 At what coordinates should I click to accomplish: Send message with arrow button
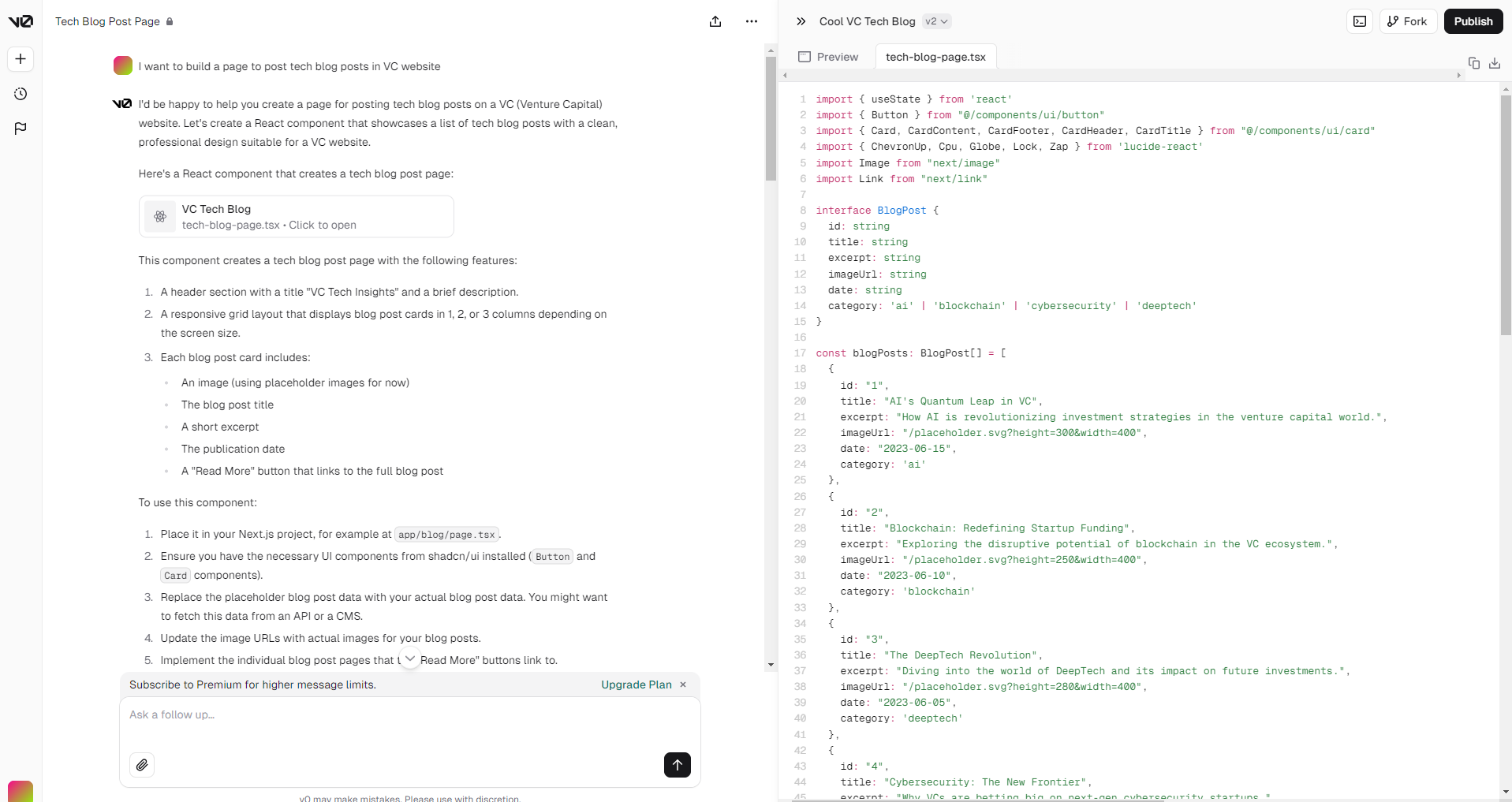click(677, 765)
